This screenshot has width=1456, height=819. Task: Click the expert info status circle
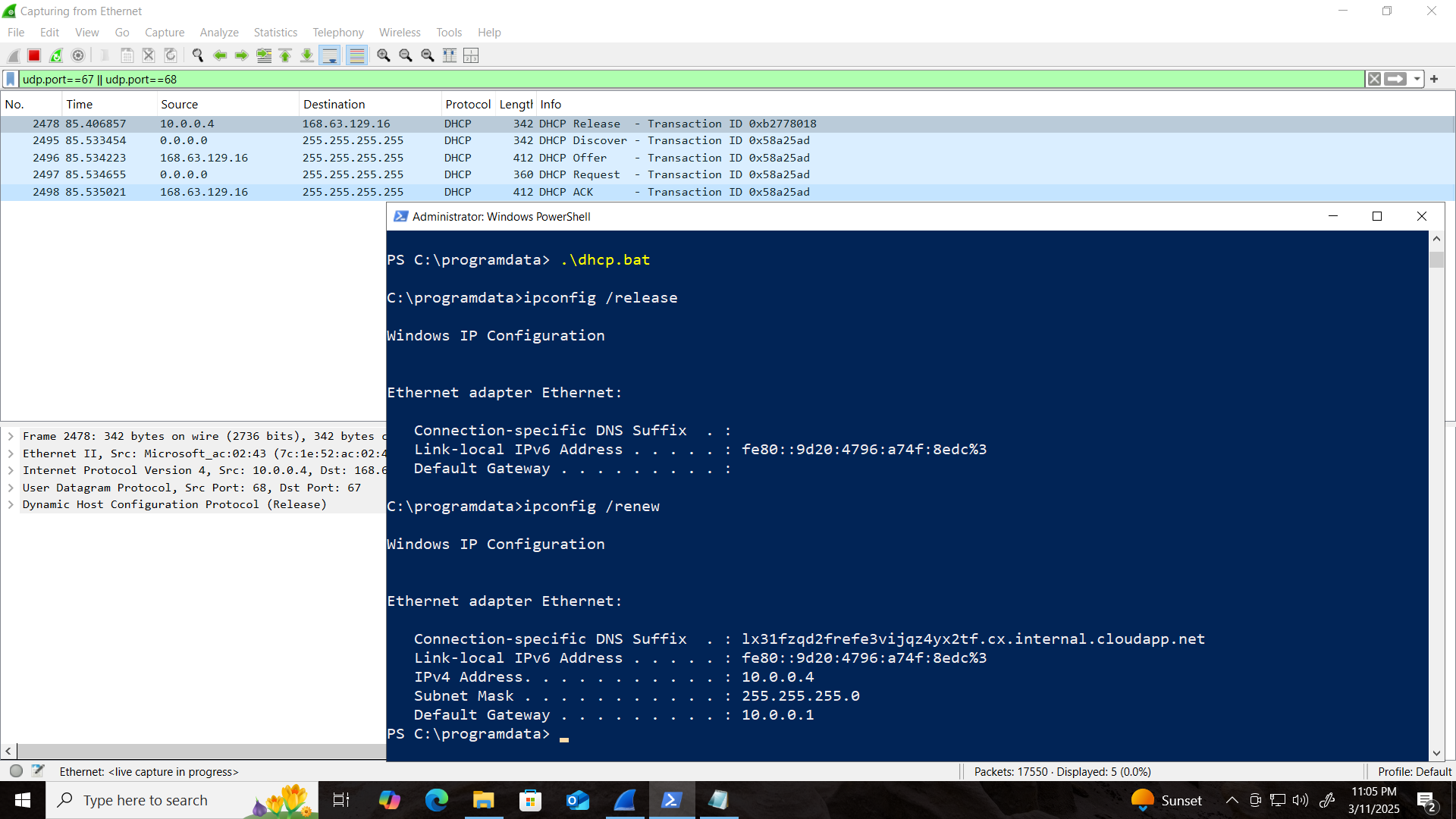point(16,771)
